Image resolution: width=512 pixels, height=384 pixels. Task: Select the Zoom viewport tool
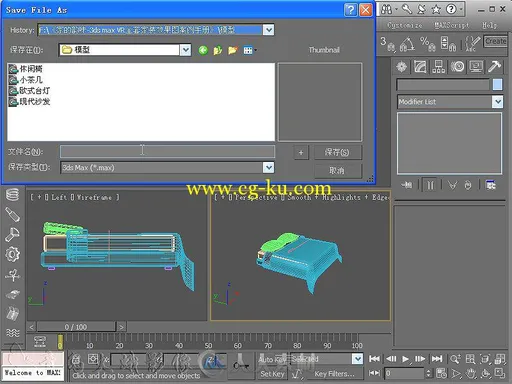(x=455, y=359)
